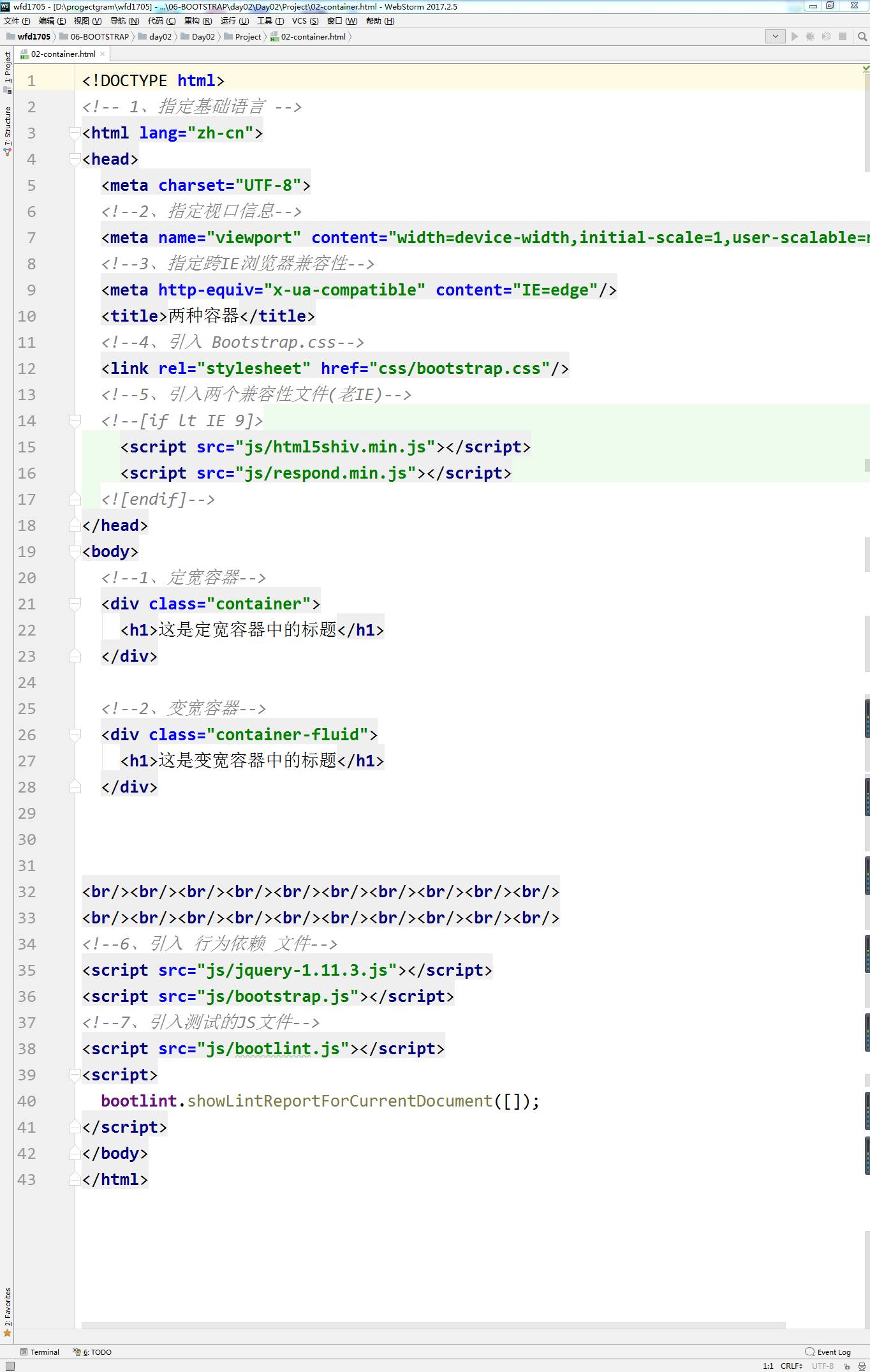The image size is (870, 1372).
Task: Close the 02-container.html editor tab
Action: click(x=103, y=54)
